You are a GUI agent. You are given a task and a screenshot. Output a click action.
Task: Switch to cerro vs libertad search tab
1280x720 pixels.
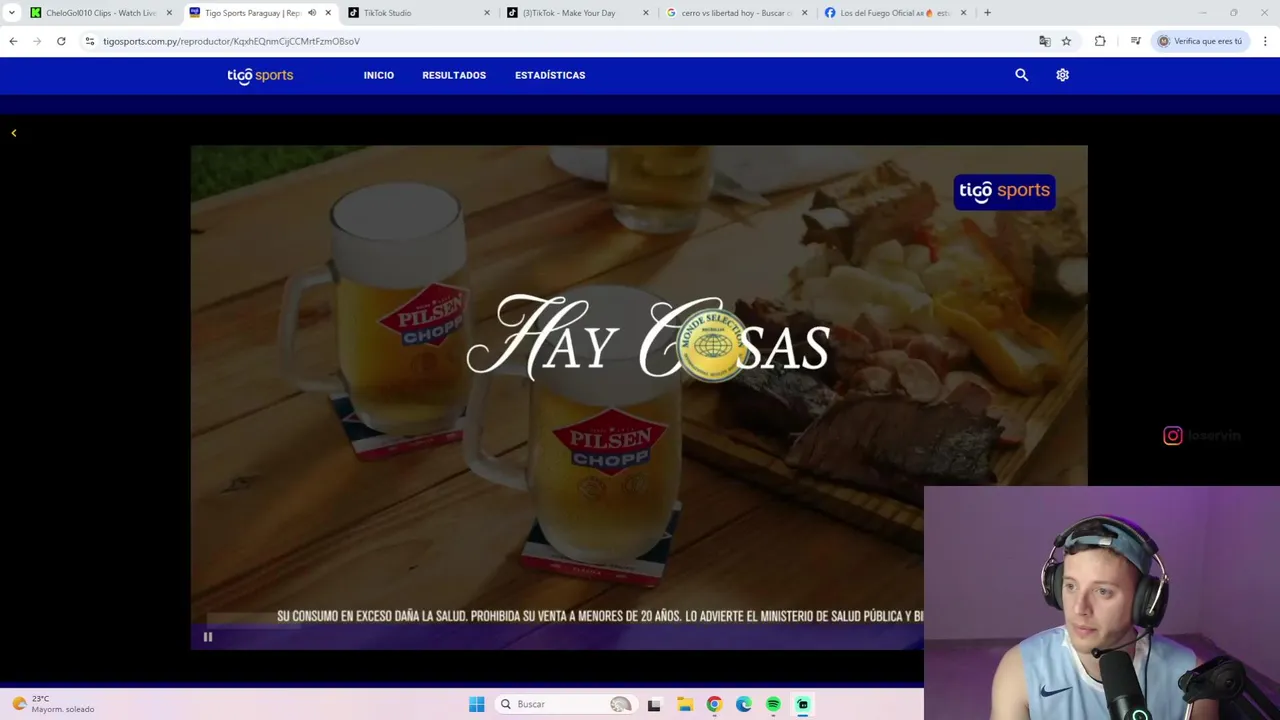tap(736, 13)
